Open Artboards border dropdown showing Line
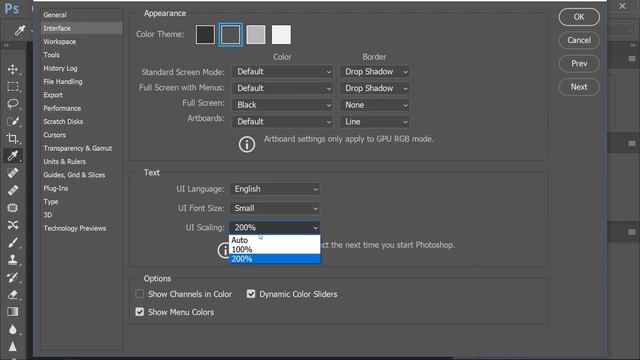This screenshot has height=360, width=640. coord(375,122)
